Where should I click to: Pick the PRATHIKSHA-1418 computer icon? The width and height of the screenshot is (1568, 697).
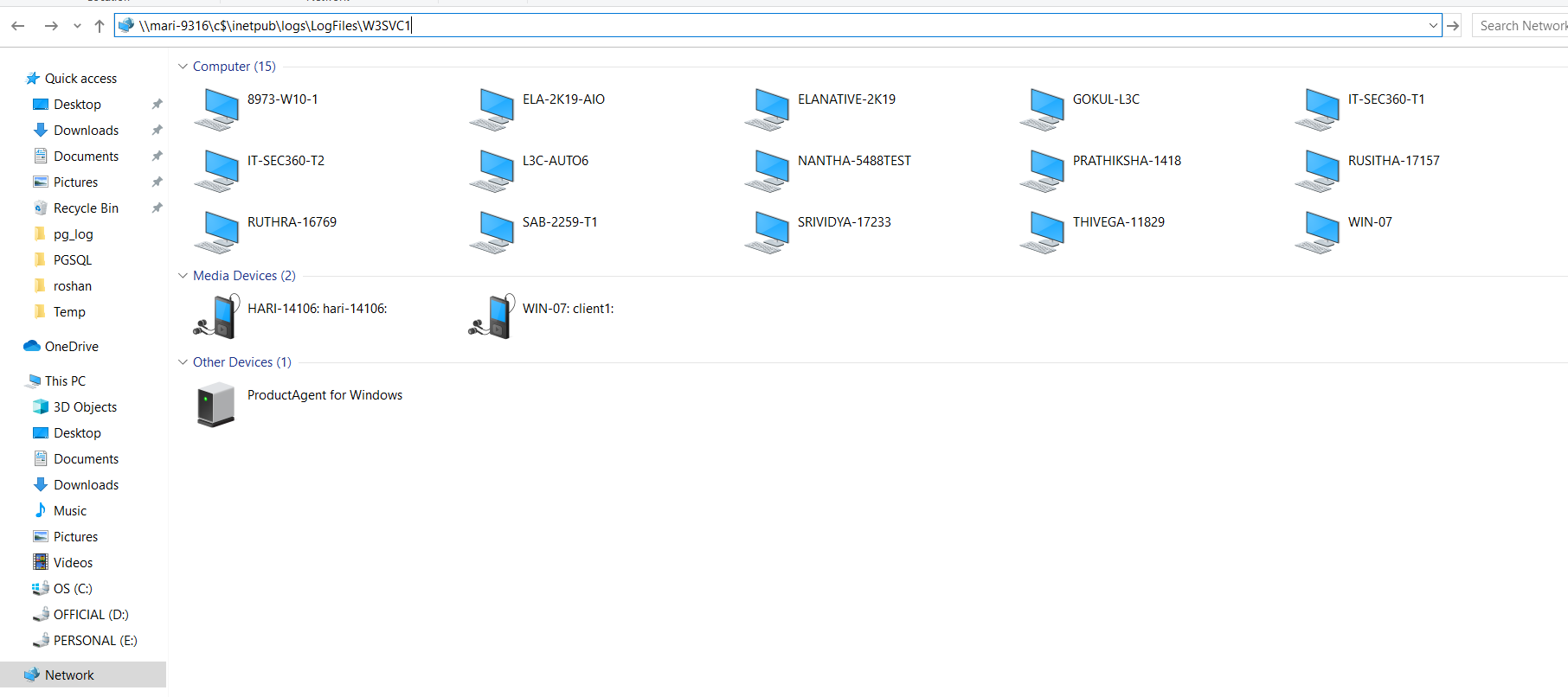tap(1043, 171)
